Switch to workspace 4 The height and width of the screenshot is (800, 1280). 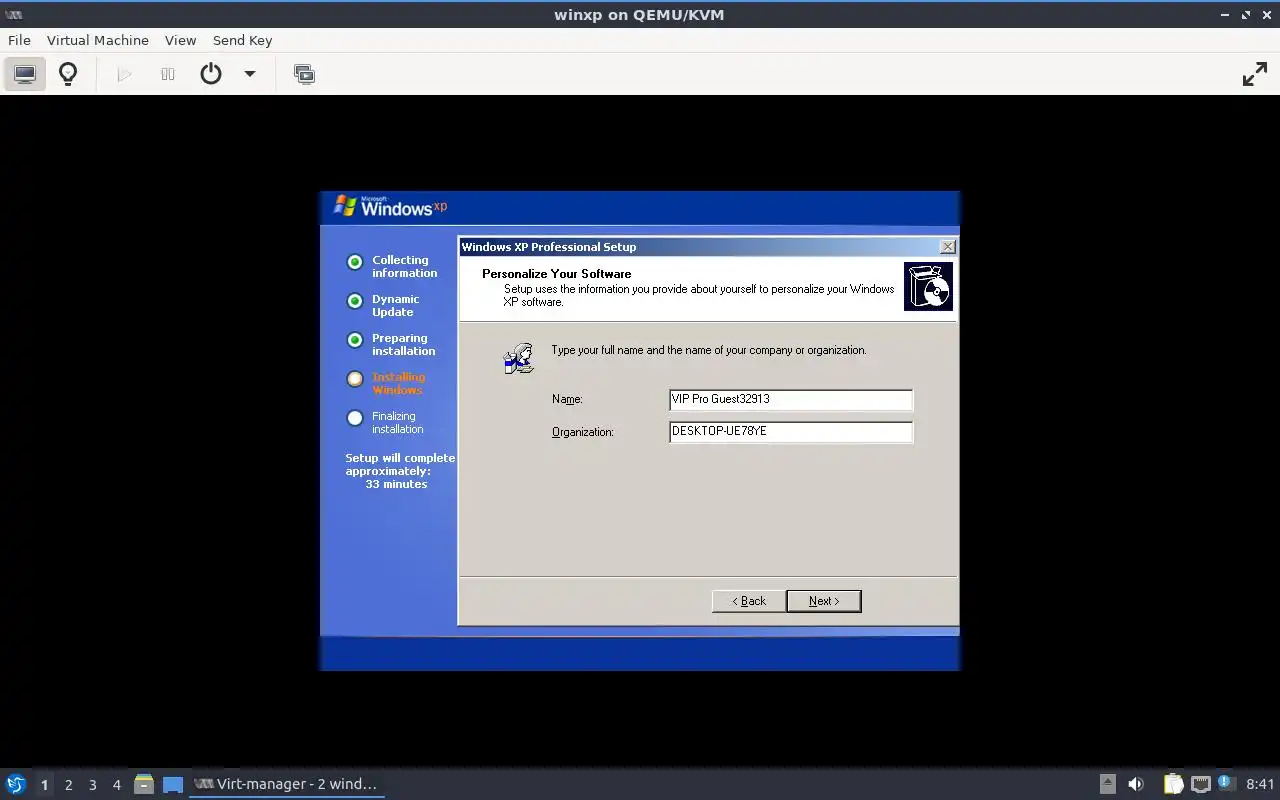(x=116, y=785)
